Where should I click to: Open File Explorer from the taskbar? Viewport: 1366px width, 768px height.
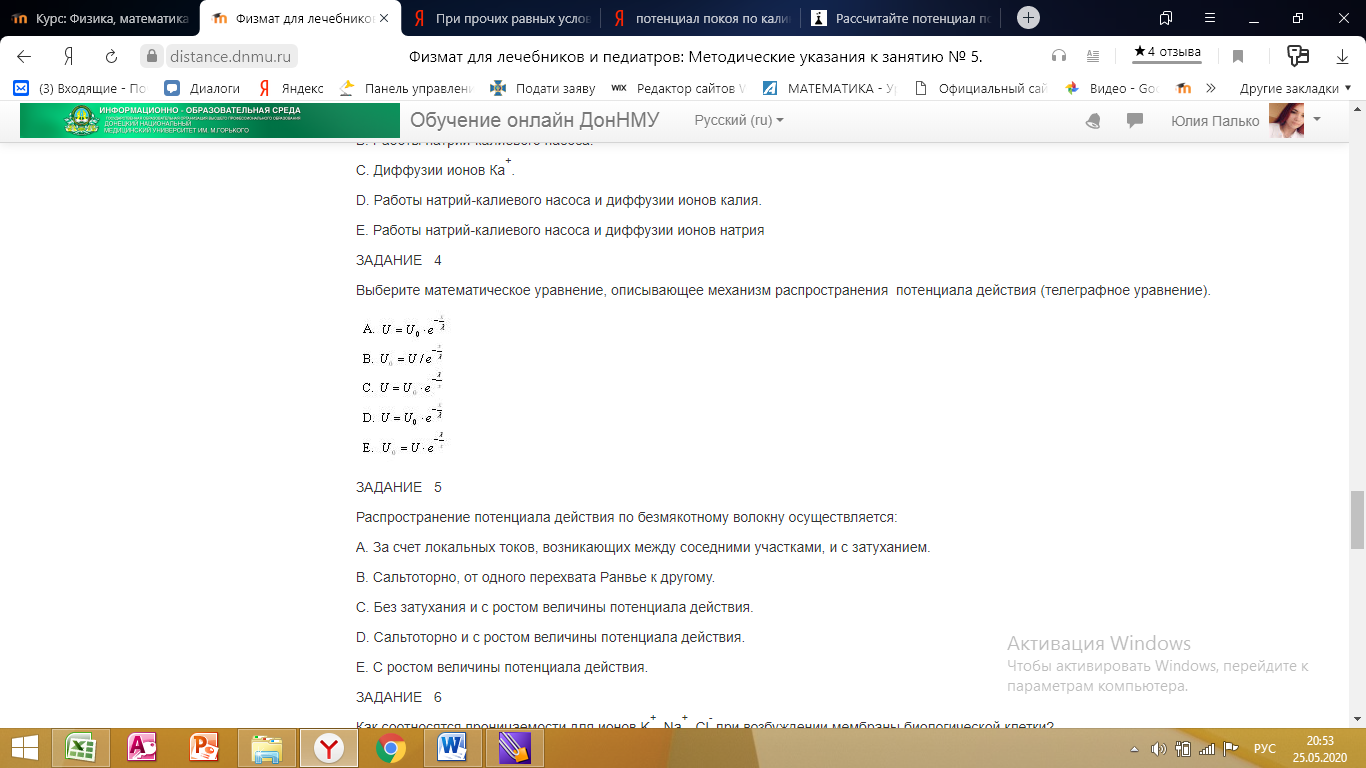[266, 748]
